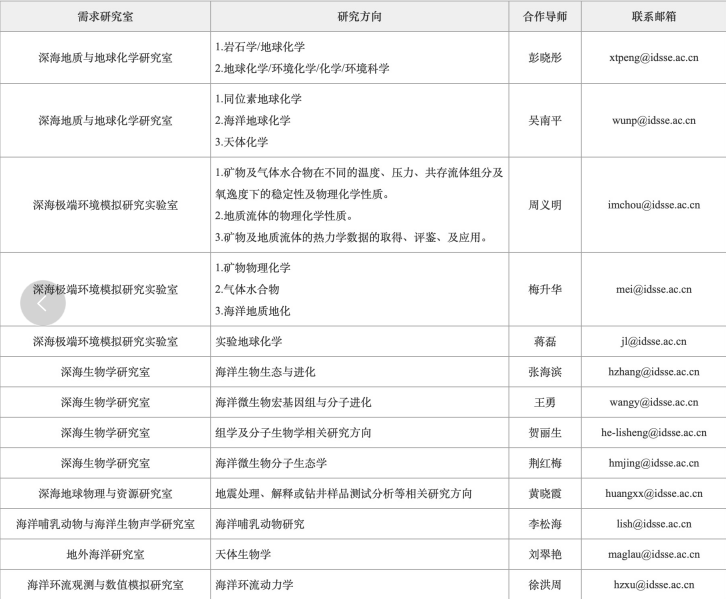Click the 海洋环流观测与数值模拟研究室 cell
The height and width of the screenshot is (599, 726).
coord(106,585)
